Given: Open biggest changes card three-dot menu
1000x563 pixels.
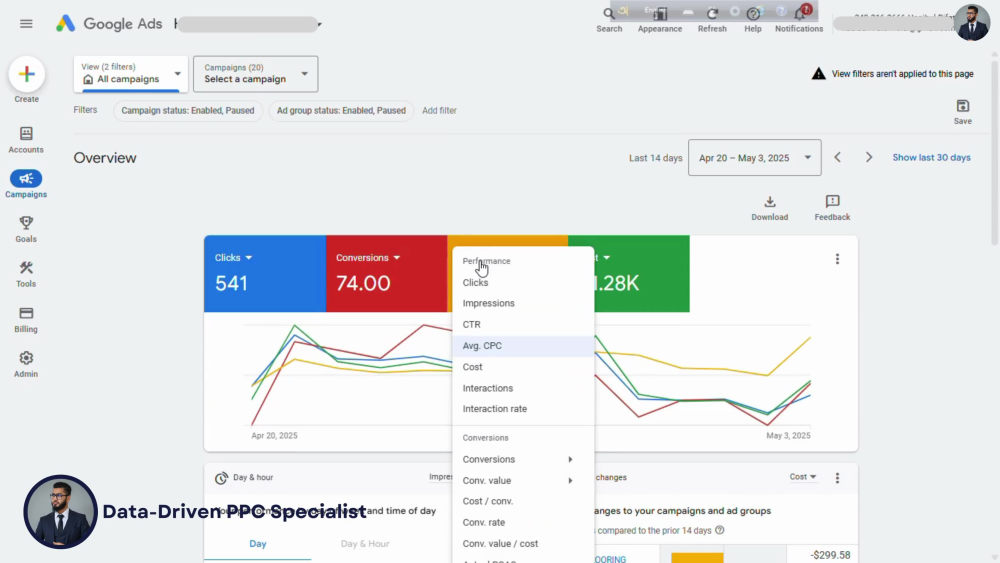Looking at the screenshot, I should point(837,478).
